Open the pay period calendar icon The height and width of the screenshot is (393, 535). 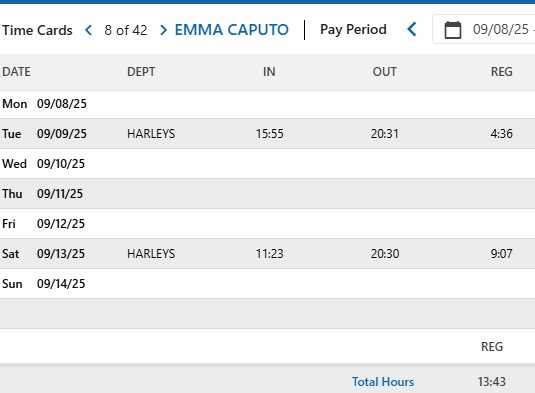coord(453,30)
